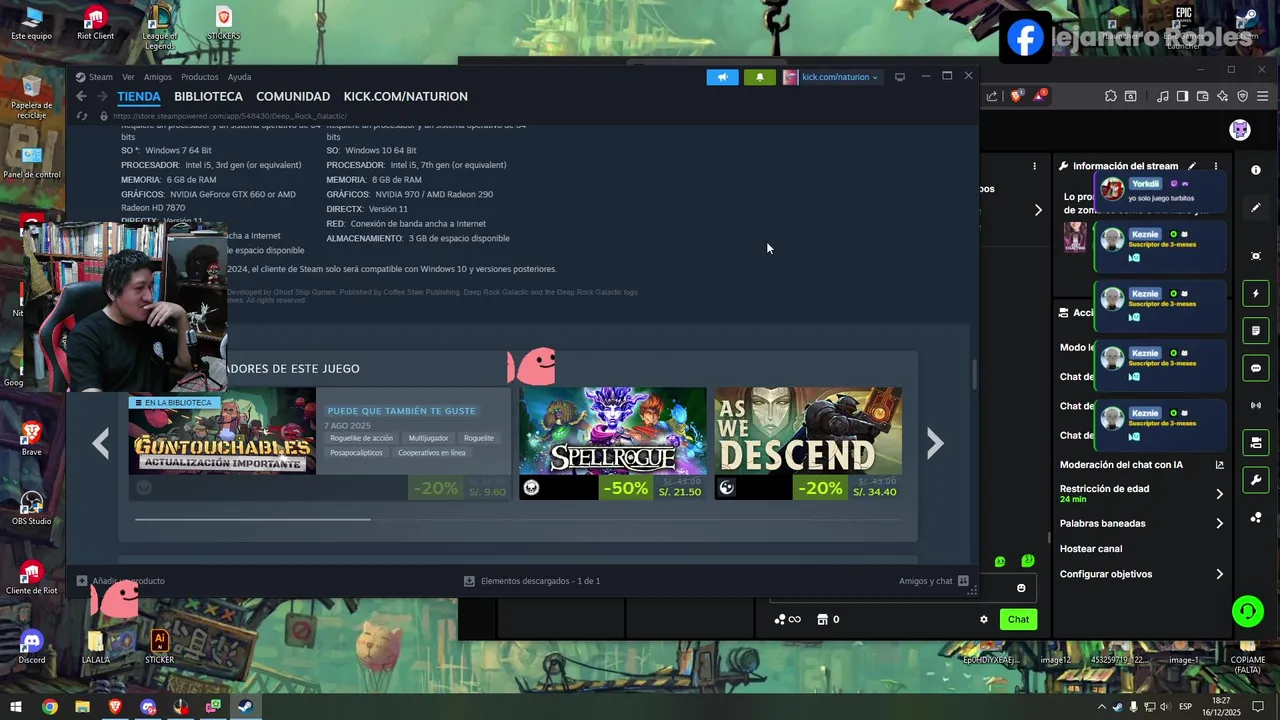Show hidden system tray icons chevron

(1101, 706)
